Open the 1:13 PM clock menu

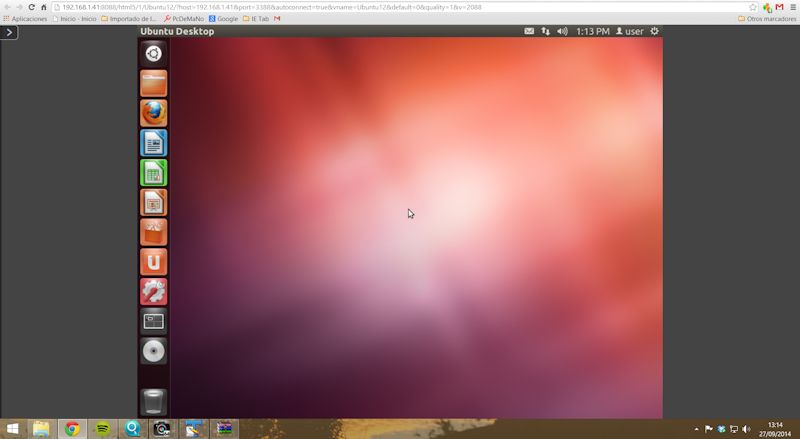tap(592, 31)
